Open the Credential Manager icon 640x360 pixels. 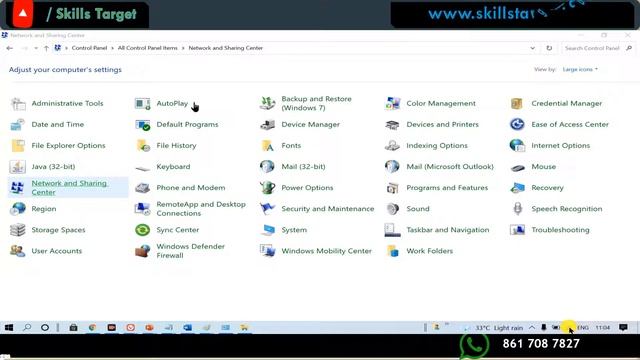[x=517, y=104]
